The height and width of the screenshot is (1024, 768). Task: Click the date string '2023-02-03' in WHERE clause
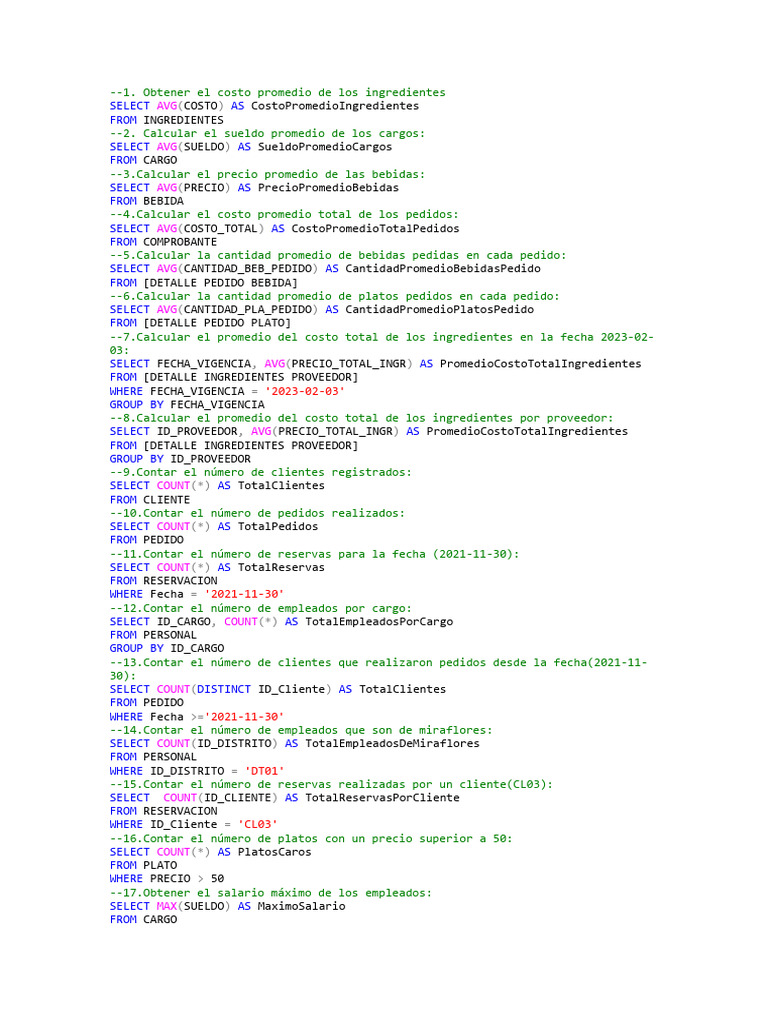tap(304, 391)
